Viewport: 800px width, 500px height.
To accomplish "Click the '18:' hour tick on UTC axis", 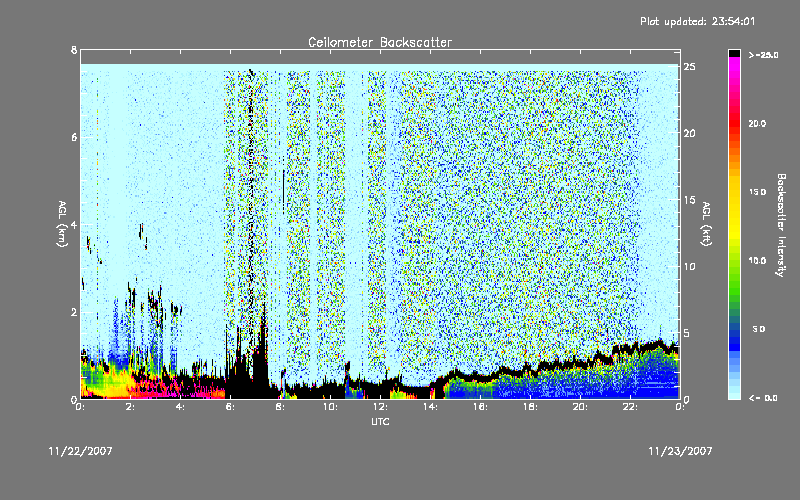I will tap(530, 407).
